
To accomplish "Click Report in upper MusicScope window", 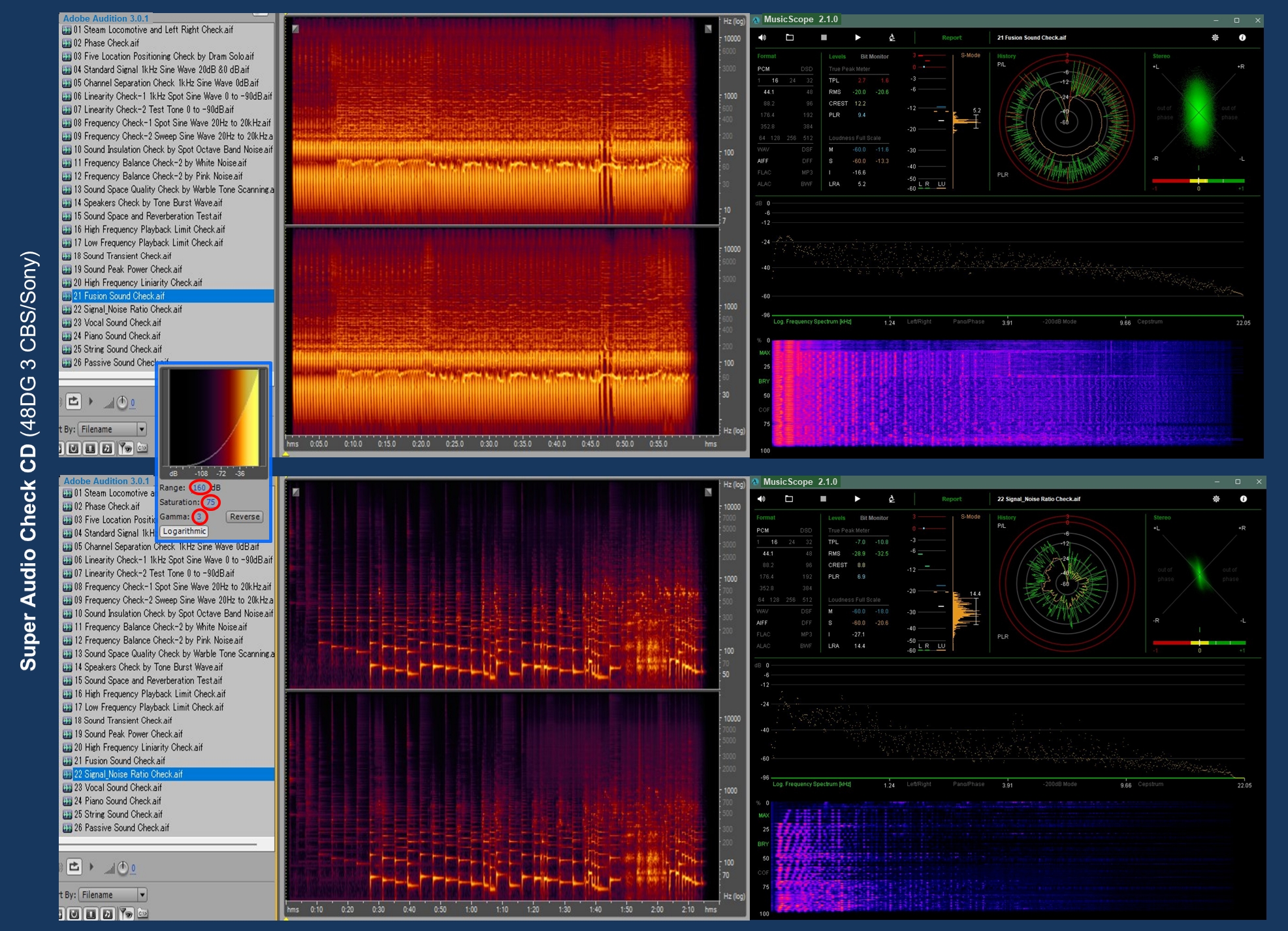I will tap(952, 38).
